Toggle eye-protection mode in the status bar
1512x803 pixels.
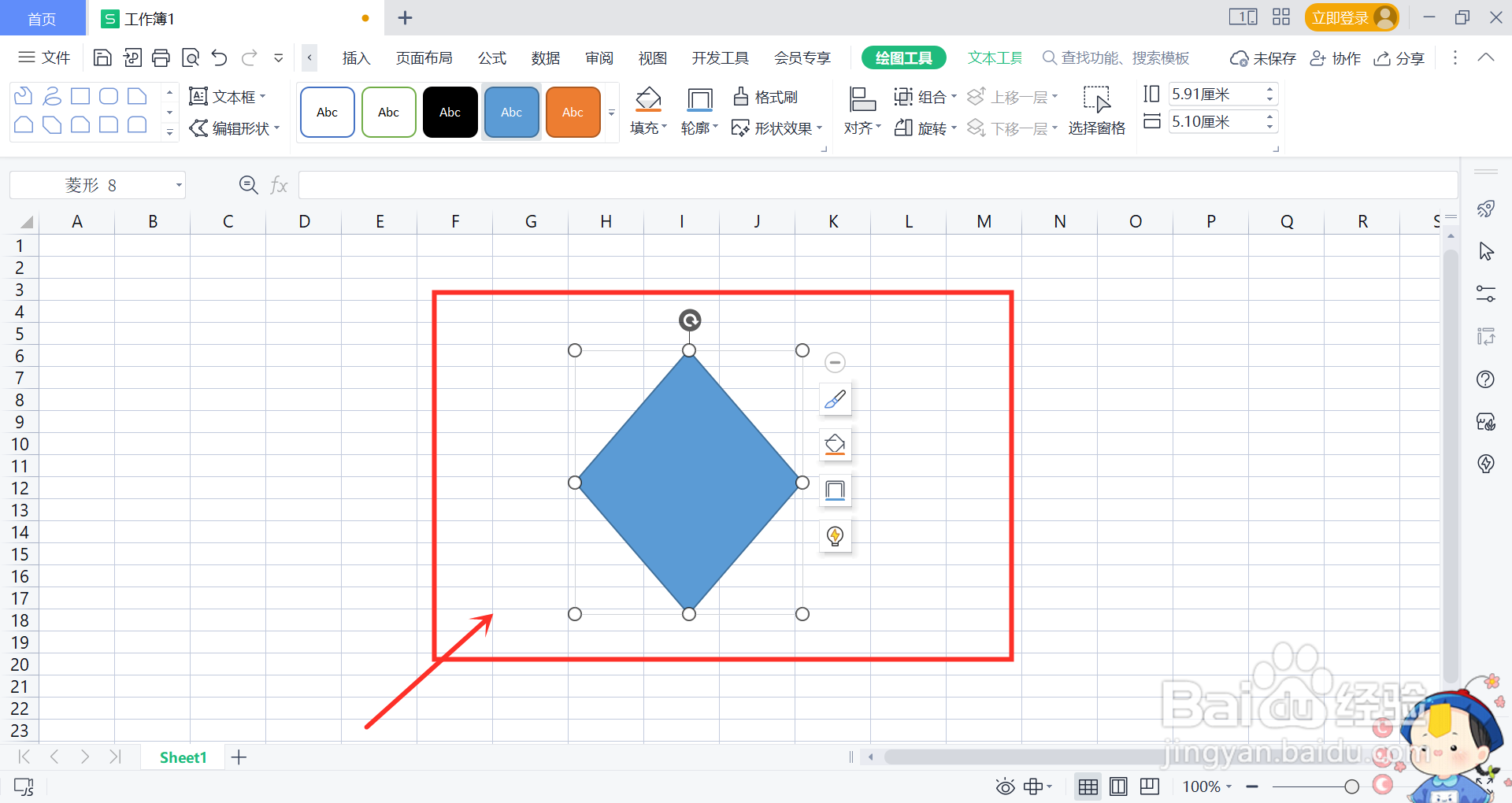1005,786
